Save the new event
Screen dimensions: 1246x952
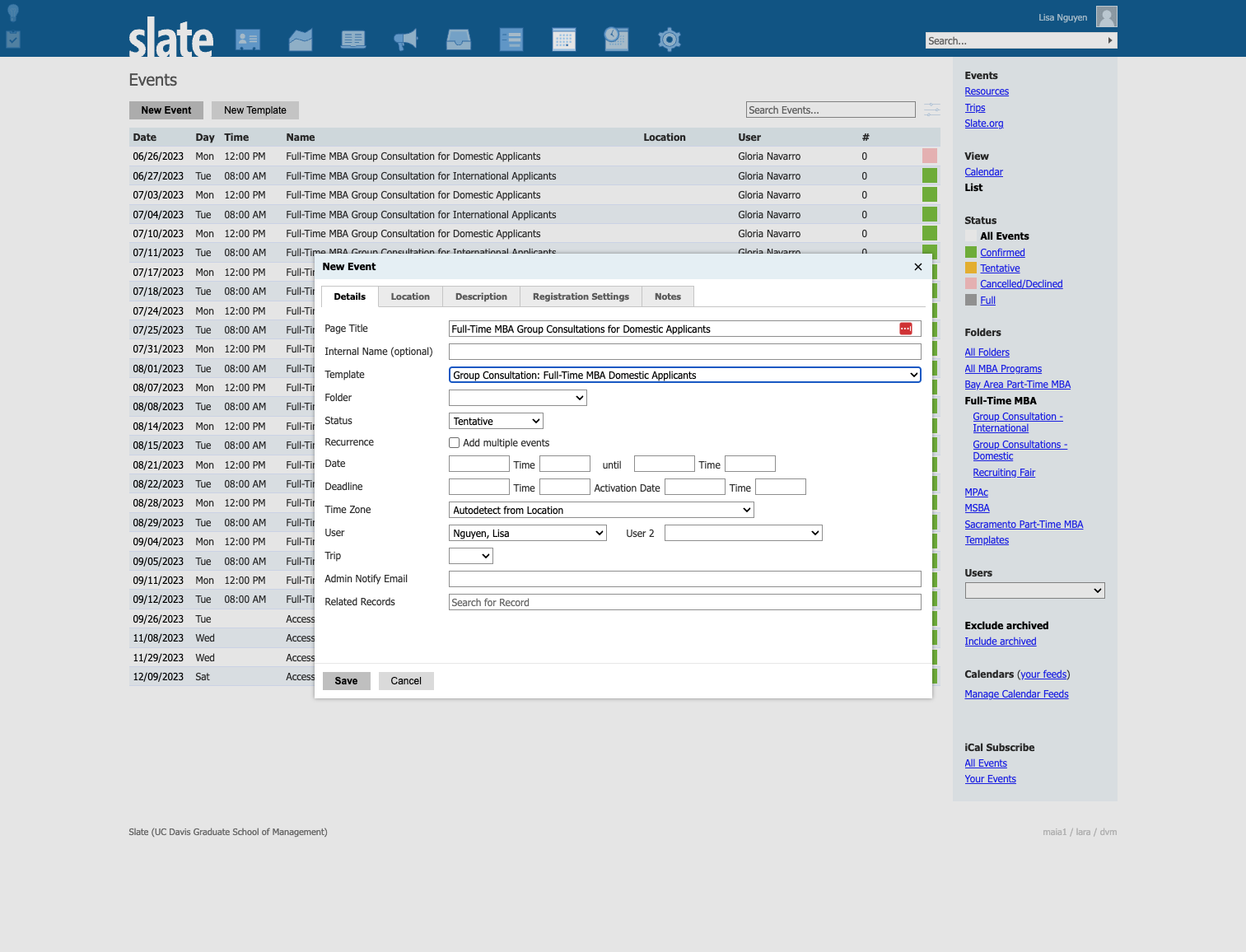tap(346, 681)
